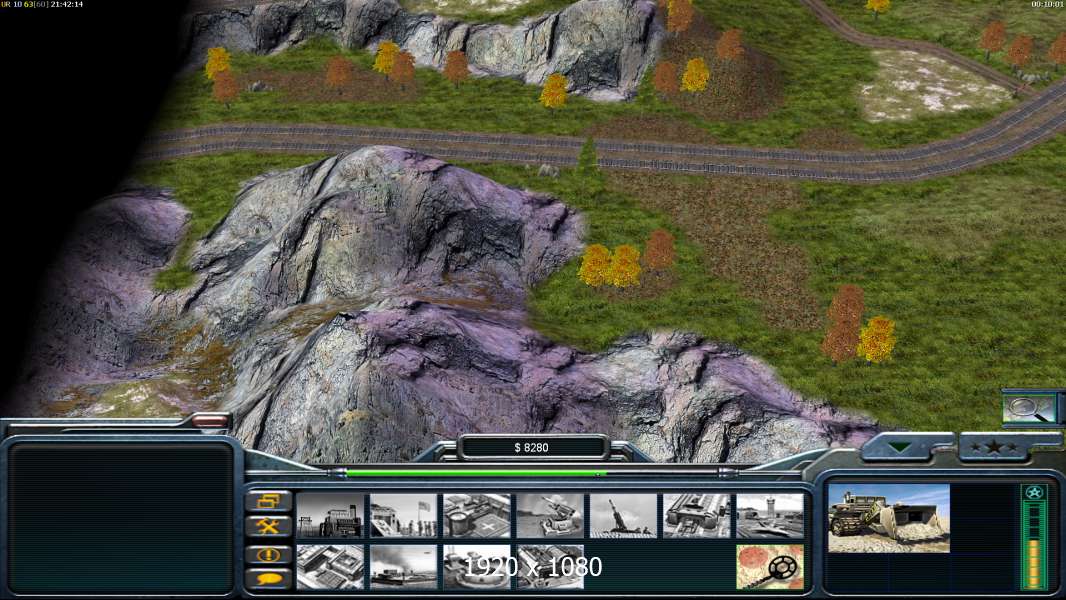1066x600 pixels.
Task: Build a Supply Drop Zone
Action: tap(404, 567)
